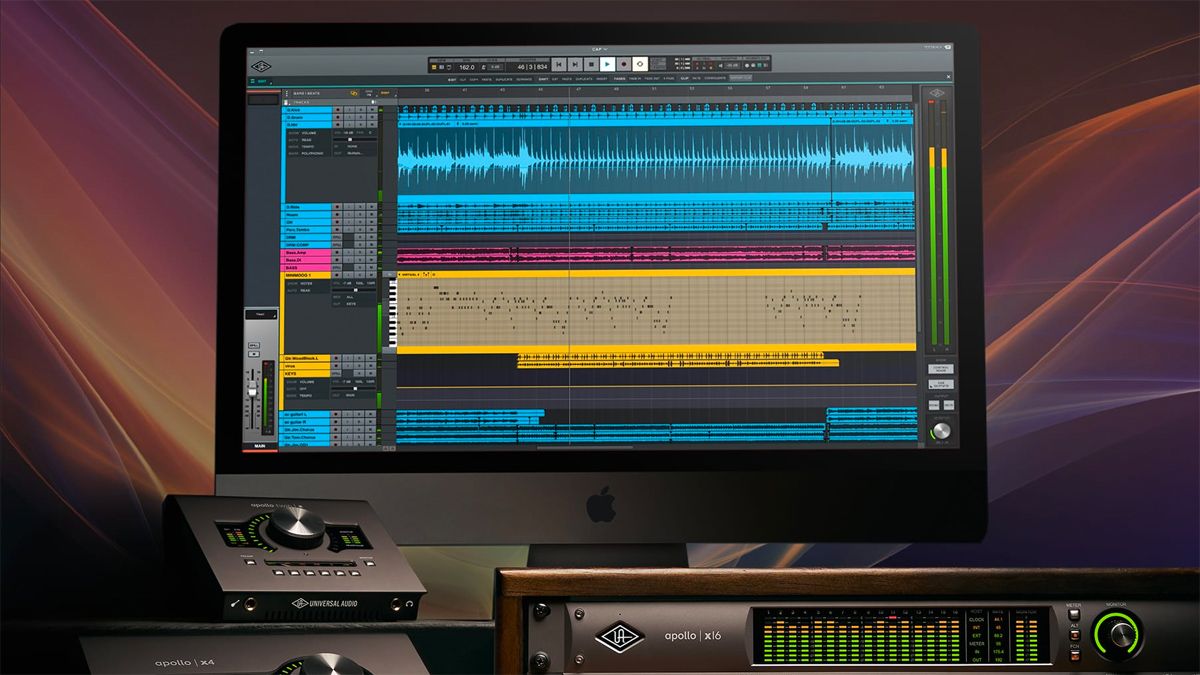Mute the MINIMOOG 1 track
This screenshot has height=675, width=1200.
[x=371, y=275]
